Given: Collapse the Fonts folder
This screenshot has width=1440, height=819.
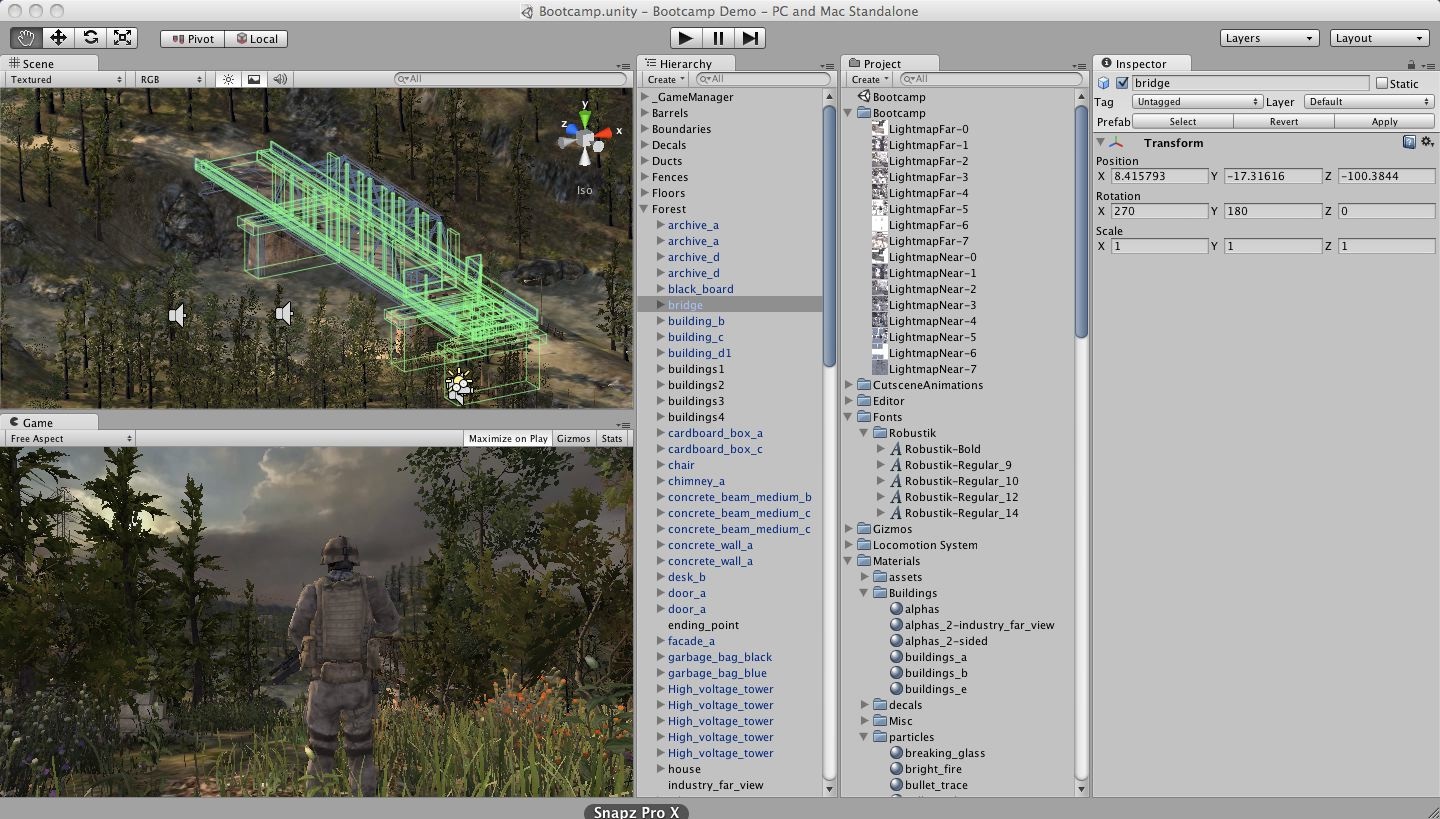Looking at the screenshot, I should (x=849, y=417).
